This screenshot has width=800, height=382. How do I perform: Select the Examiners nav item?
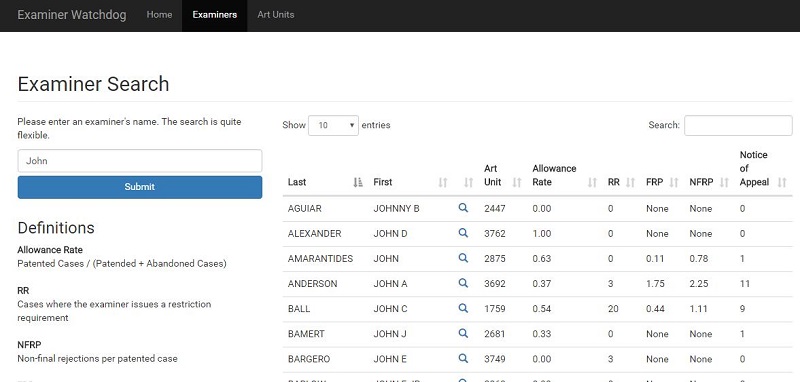pos(214,15)
